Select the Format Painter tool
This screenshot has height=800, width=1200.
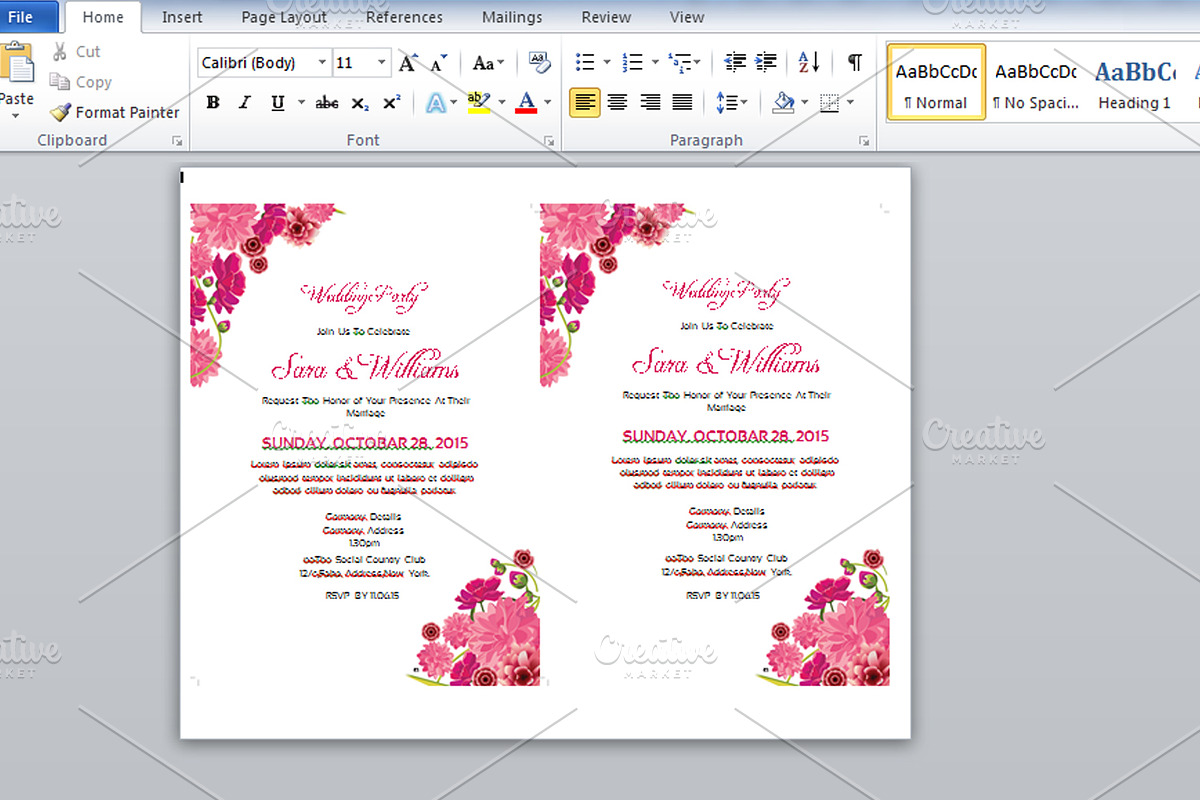pyautogui.click(x=115, y=112)
